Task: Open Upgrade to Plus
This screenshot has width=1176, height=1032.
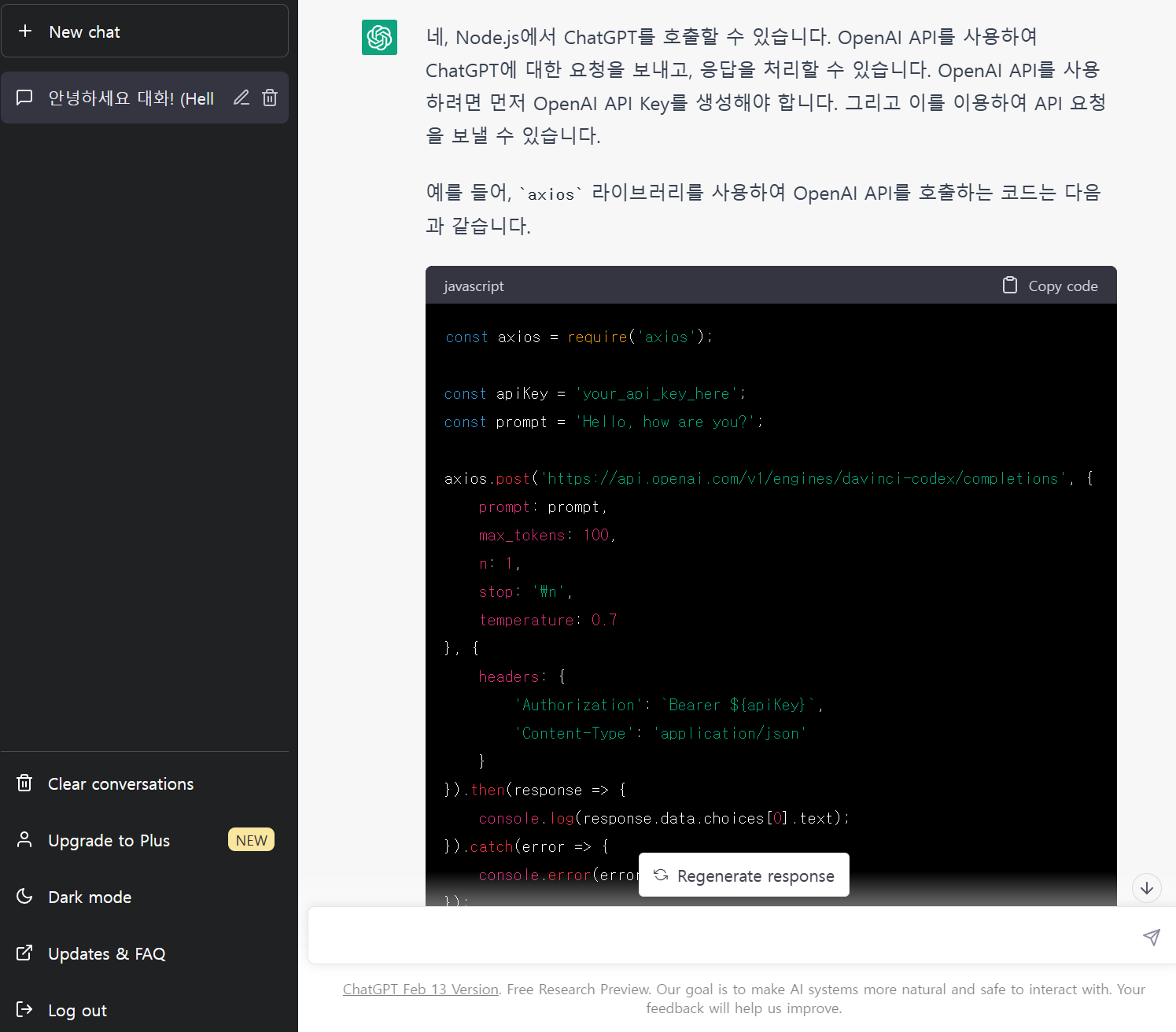Action: click(x=145, y=840)
